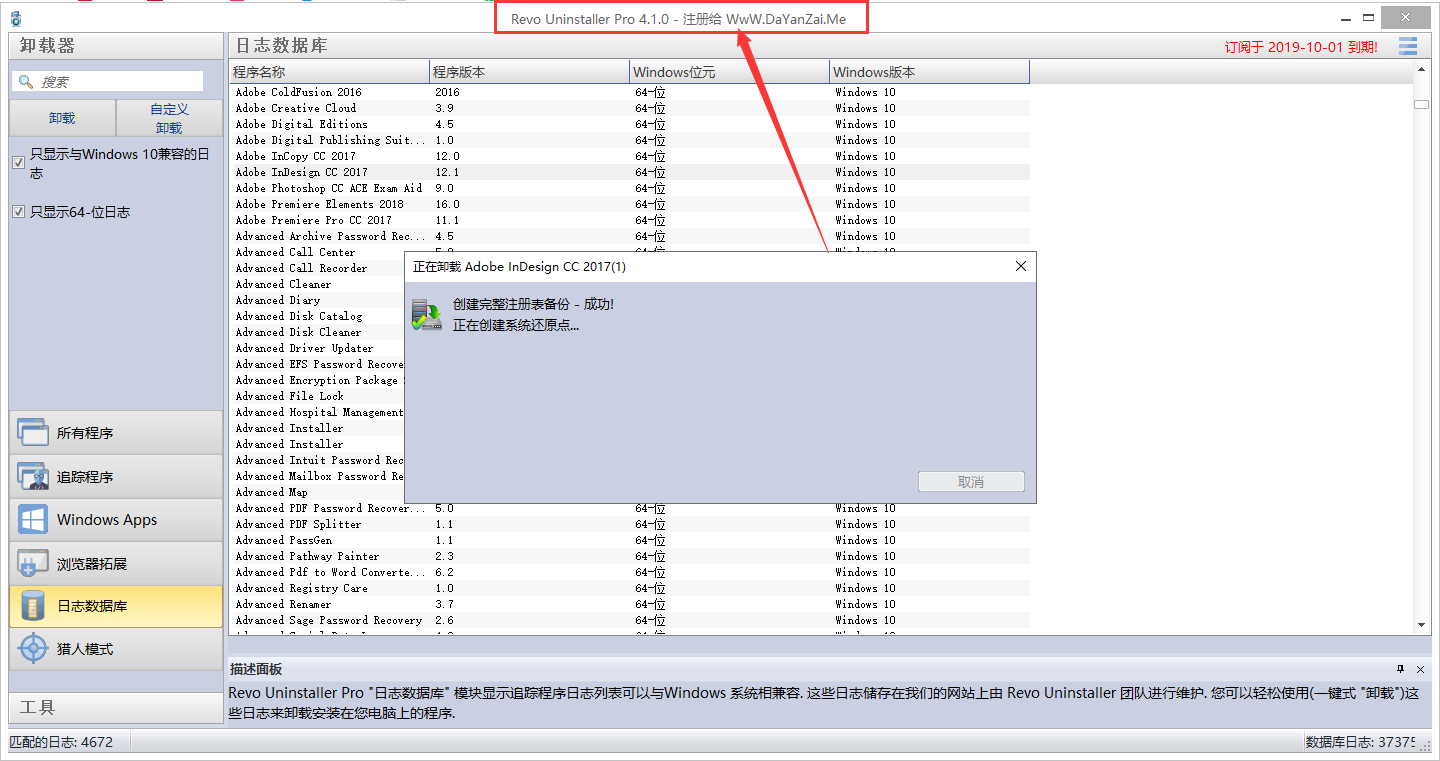This screenshot has height=761, width=1440.
Task: Open the Traced Programs (追踪程序) icon
Action: (33, 477)
